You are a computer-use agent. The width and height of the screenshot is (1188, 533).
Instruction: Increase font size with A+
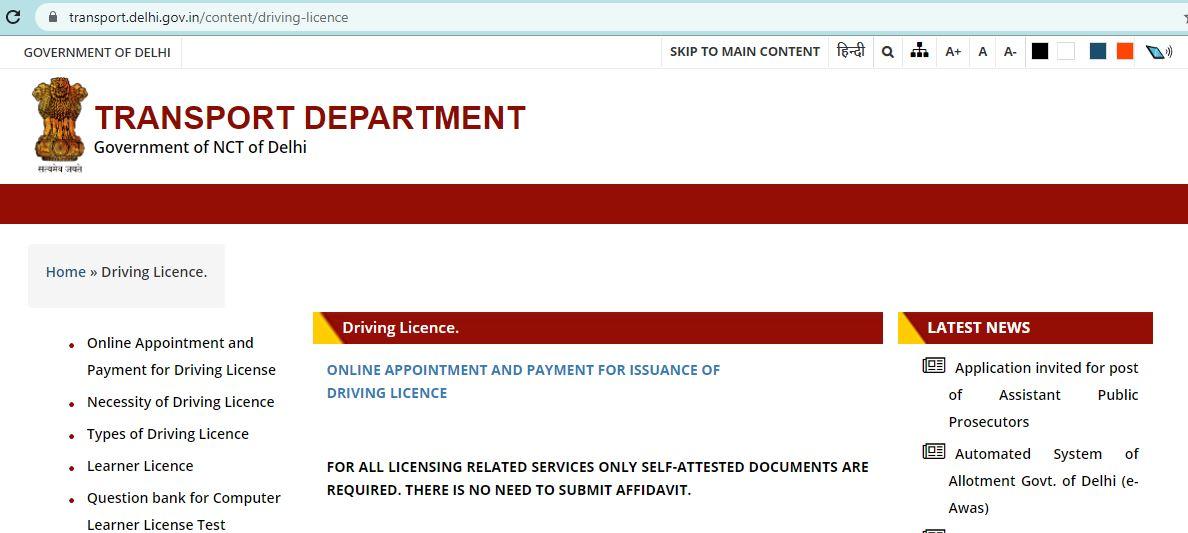(x=953, y=52)
